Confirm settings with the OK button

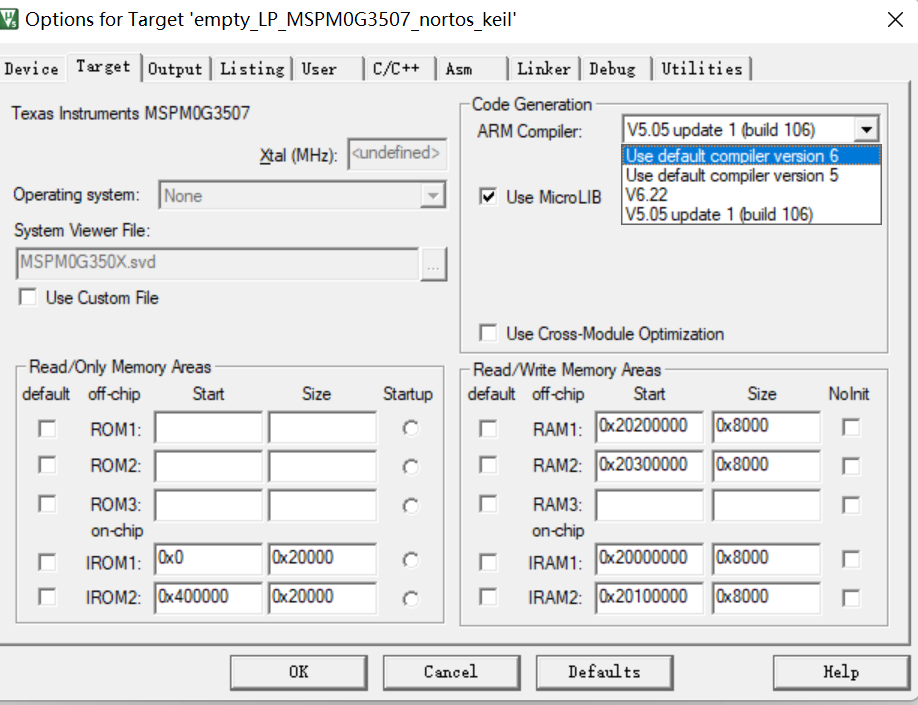coord(299,672)
